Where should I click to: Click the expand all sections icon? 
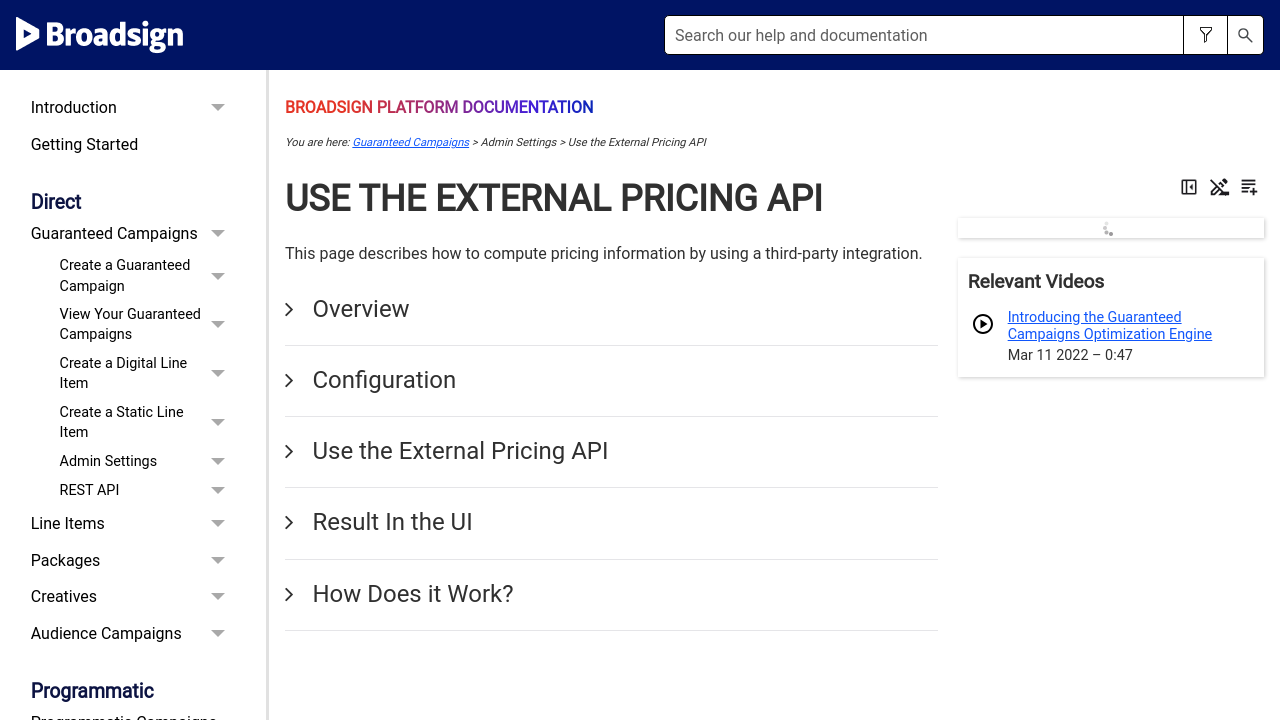(x=1249, y=187)
